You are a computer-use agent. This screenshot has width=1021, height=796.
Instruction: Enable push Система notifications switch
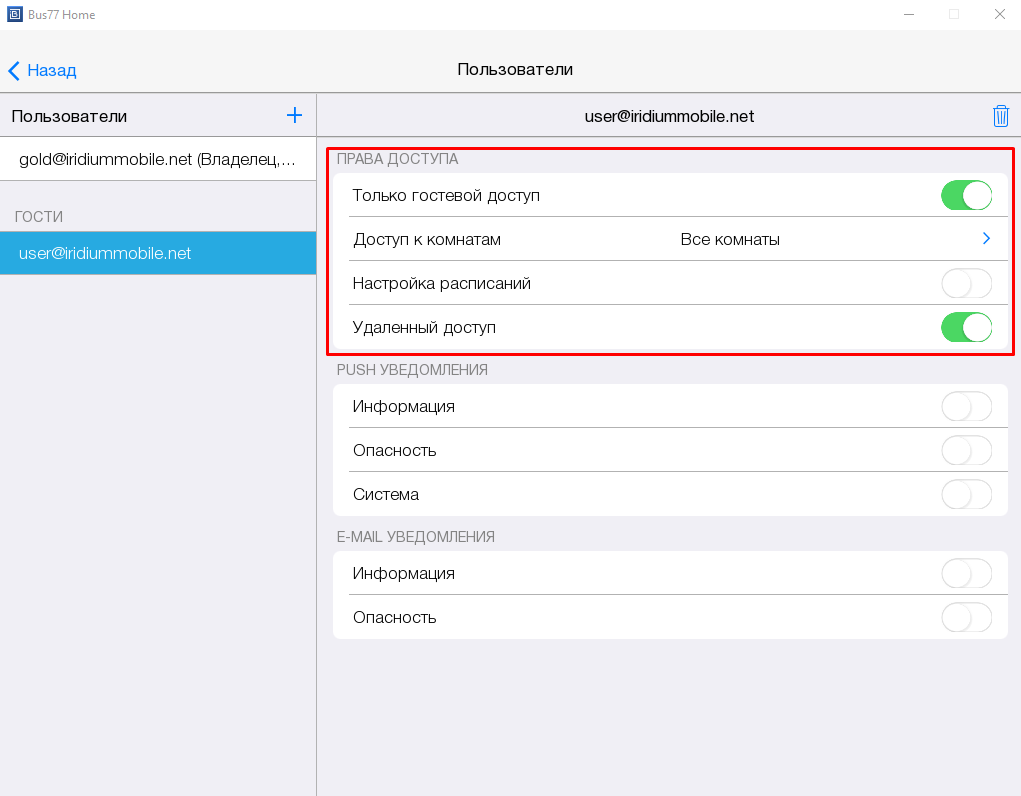click(966, 494)
